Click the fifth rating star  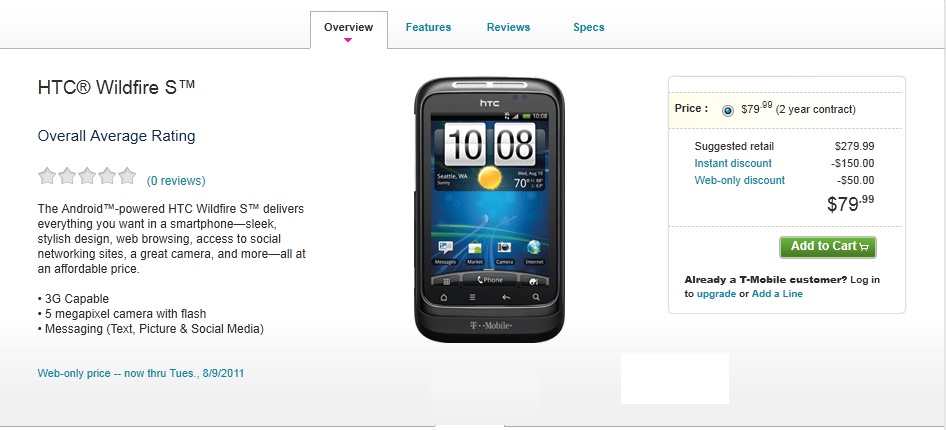point(127,176)
